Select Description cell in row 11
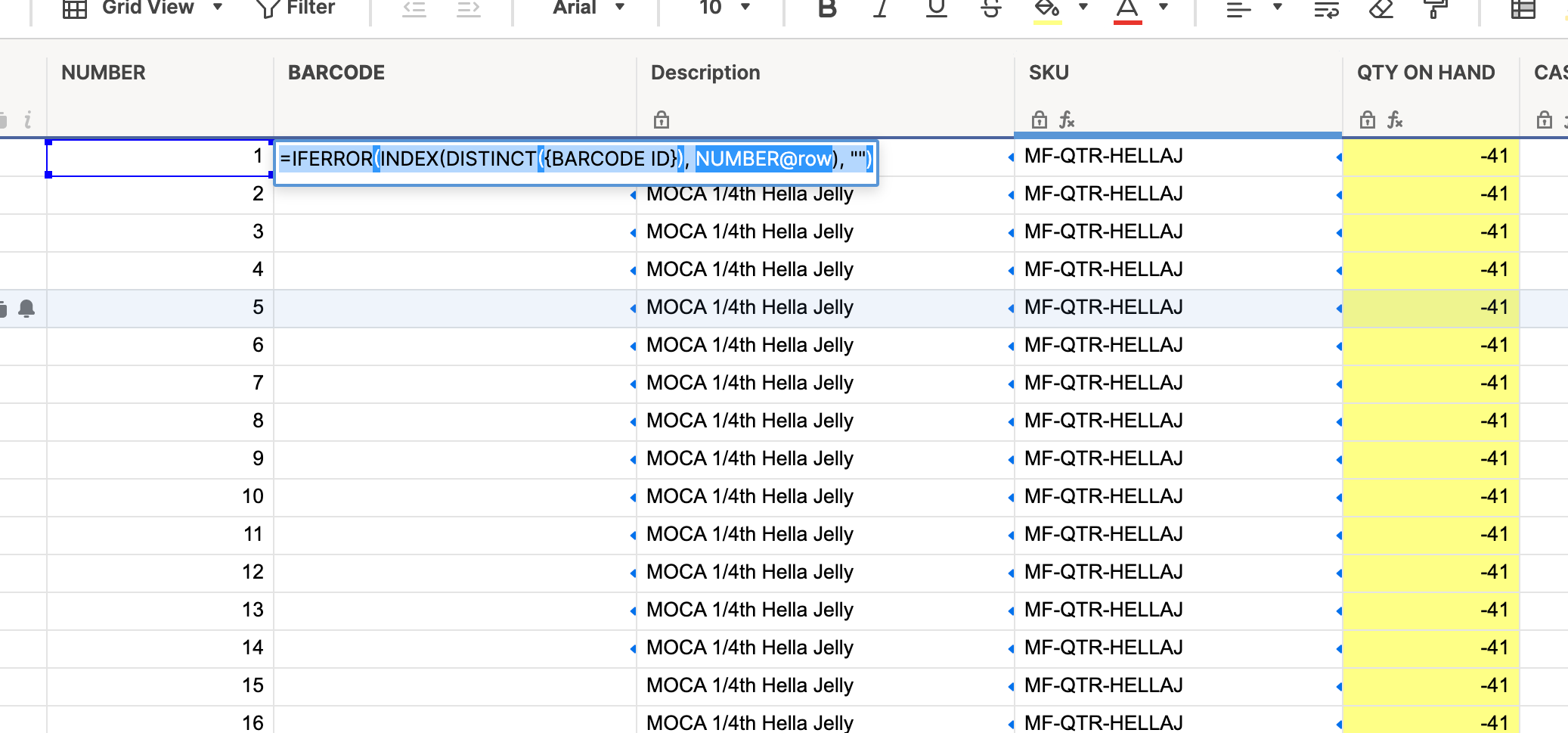 click(825, 536)
